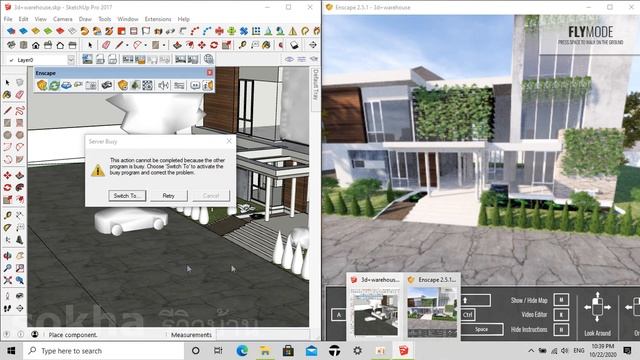Image resolution: width=640 pixels, height=360 pixels.
Task: Select the Scale tool in left palette
Action: (x=7, y=200)
